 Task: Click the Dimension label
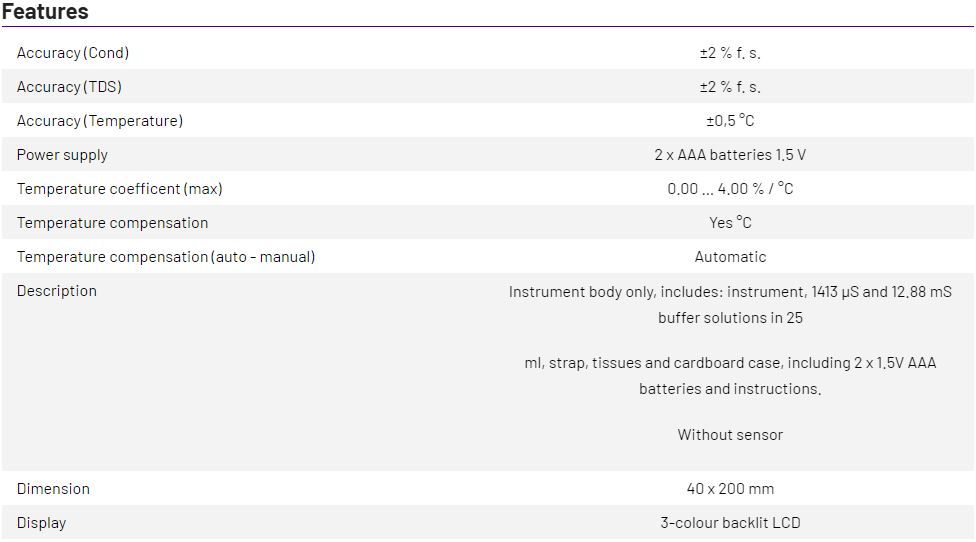coord(53,489)
